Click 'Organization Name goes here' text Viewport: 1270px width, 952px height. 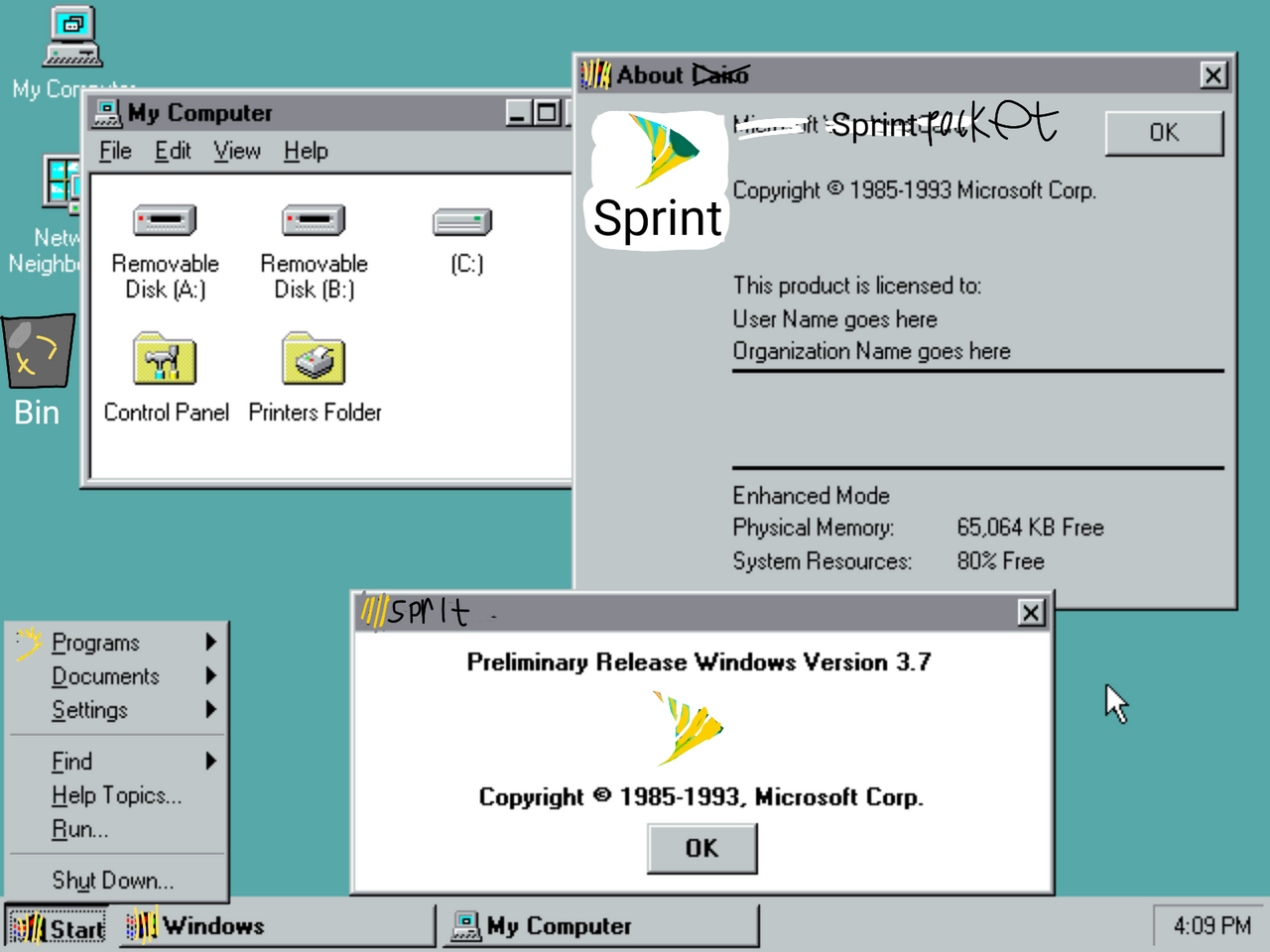tap(871, 351)
